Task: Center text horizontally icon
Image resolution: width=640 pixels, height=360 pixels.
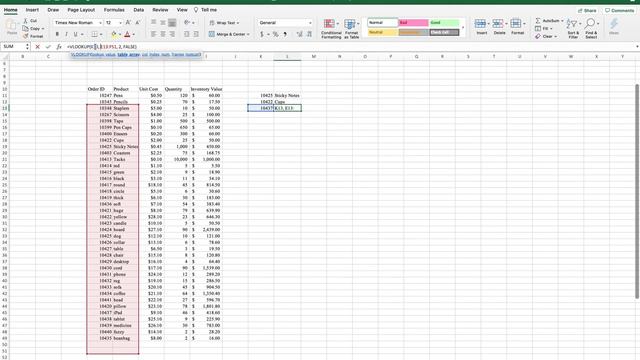Action: click(163, 34)
